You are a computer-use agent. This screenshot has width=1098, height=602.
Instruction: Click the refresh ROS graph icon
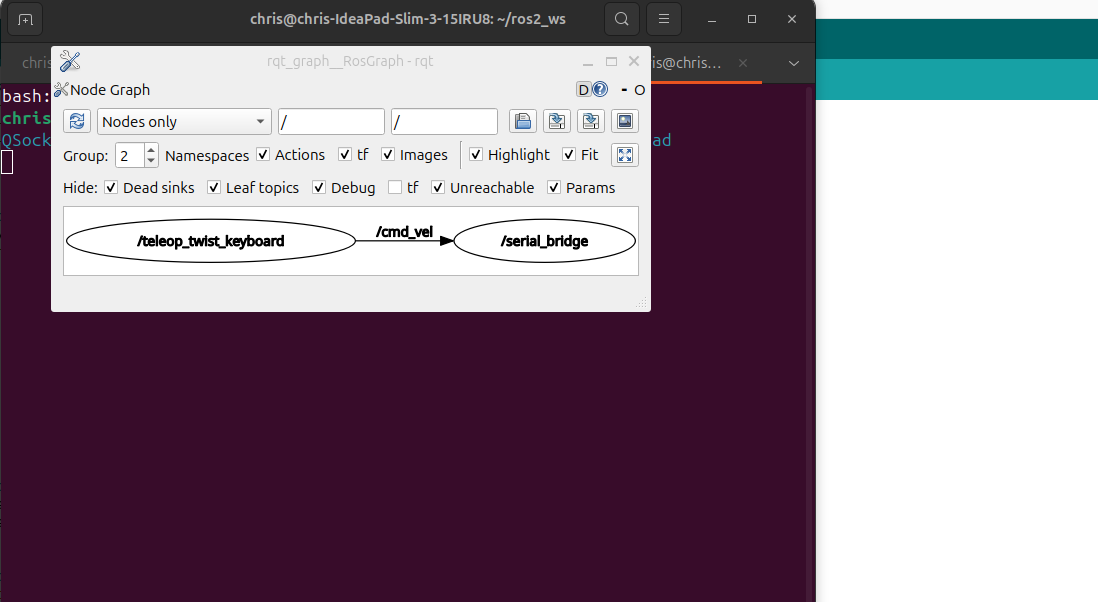pyautogui.click(x=77, y=121)
